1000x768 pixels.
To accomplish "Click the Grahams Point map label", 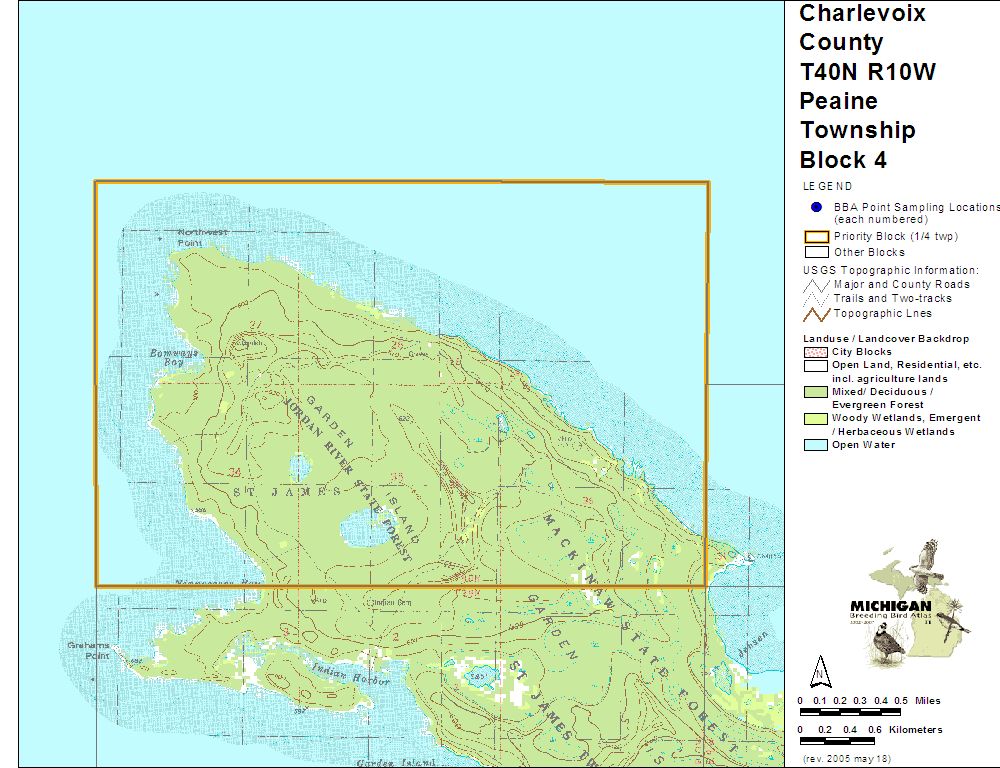I will click(x=89, y=650).
